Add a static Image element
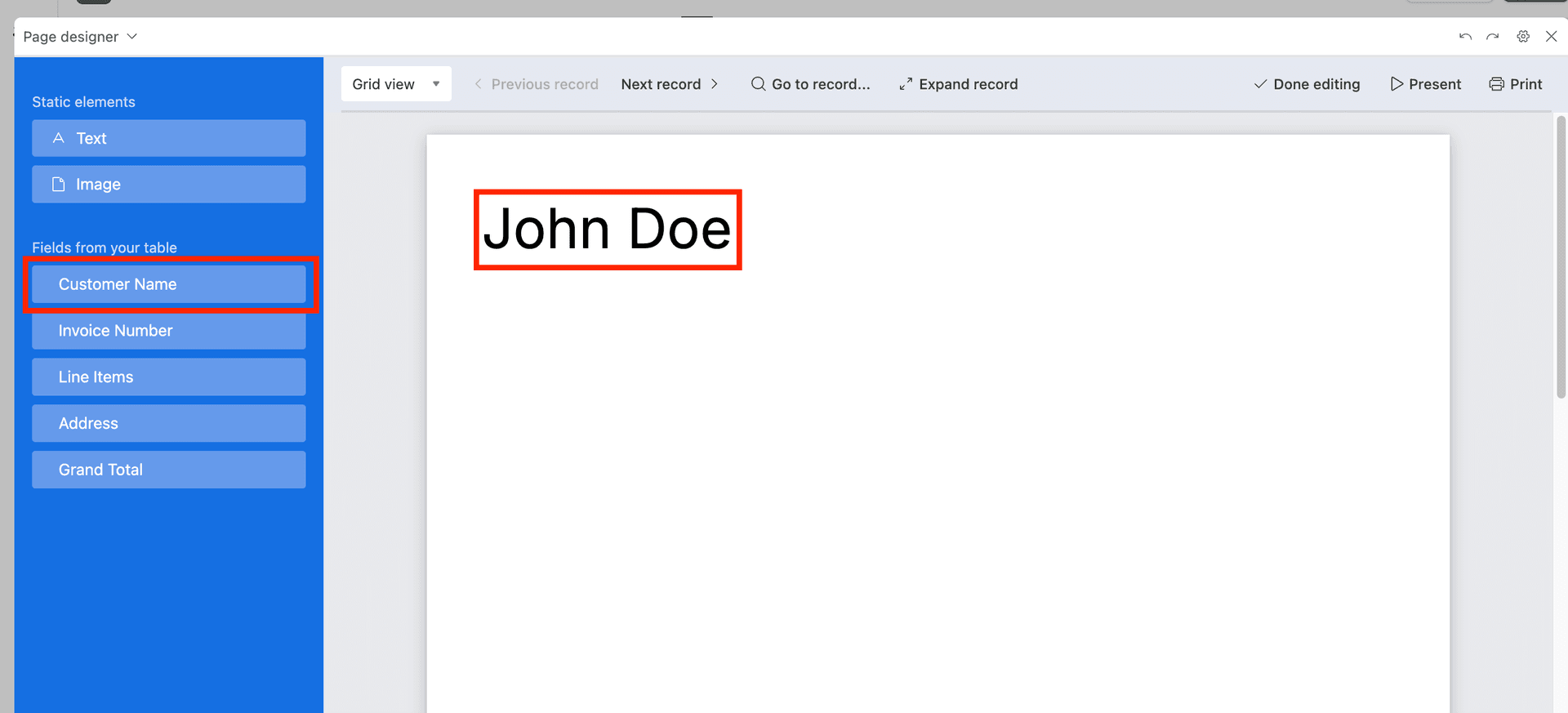Screen dimensions: 1568x713 tap(169, 185)
